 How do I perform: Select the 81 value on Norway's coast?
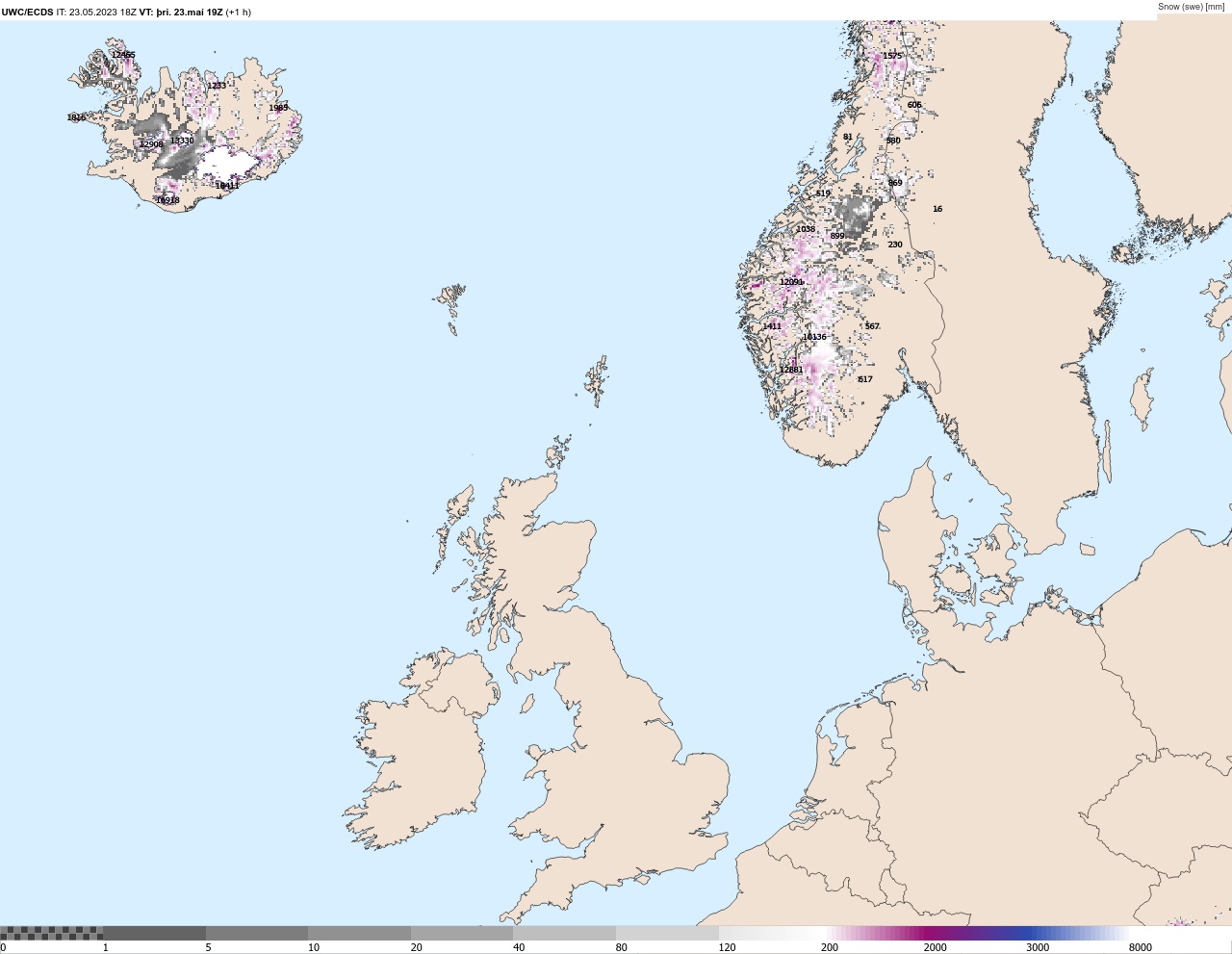tap(848, 137)
